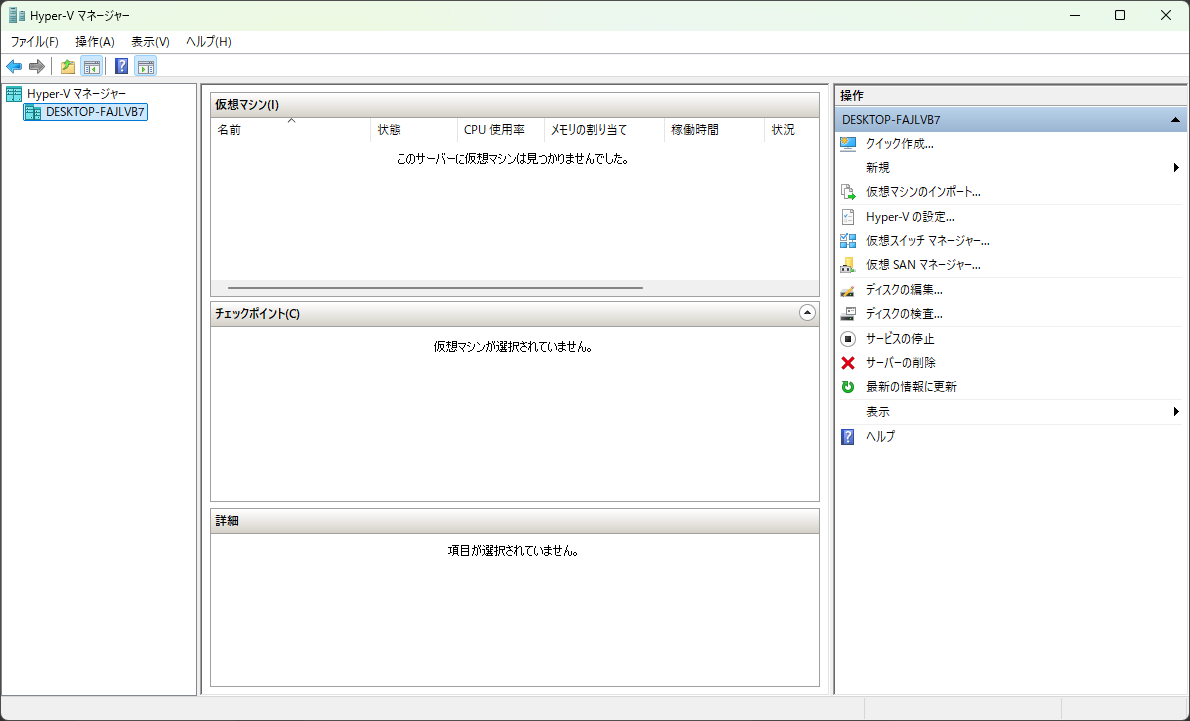Open Hyper-V の設定... action
The image size is (1190, 721).
pyautogui.click(x=910, y=217)
